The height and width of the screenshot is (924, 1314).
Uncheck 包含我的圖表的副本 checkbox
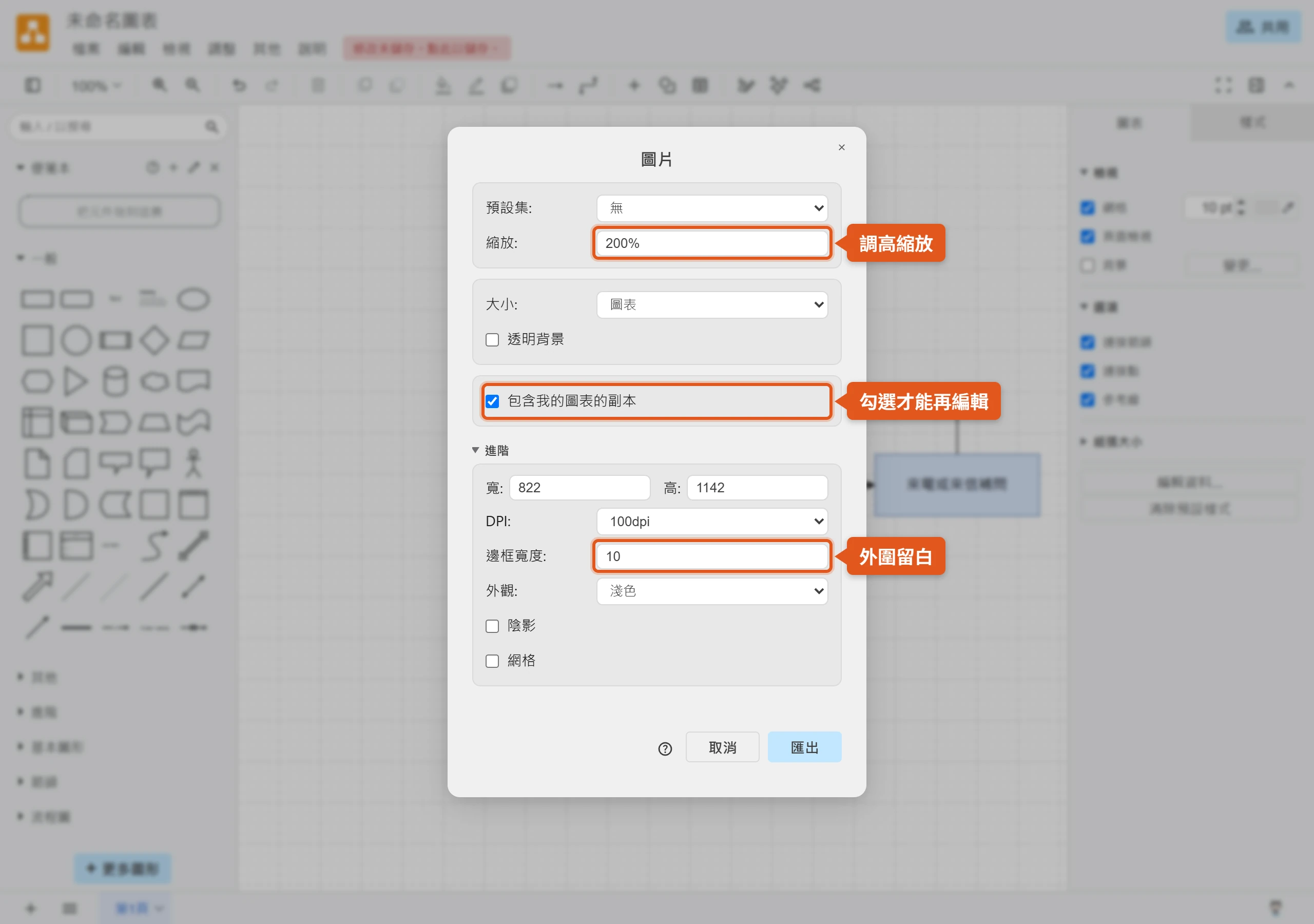(x=492, y=401)
